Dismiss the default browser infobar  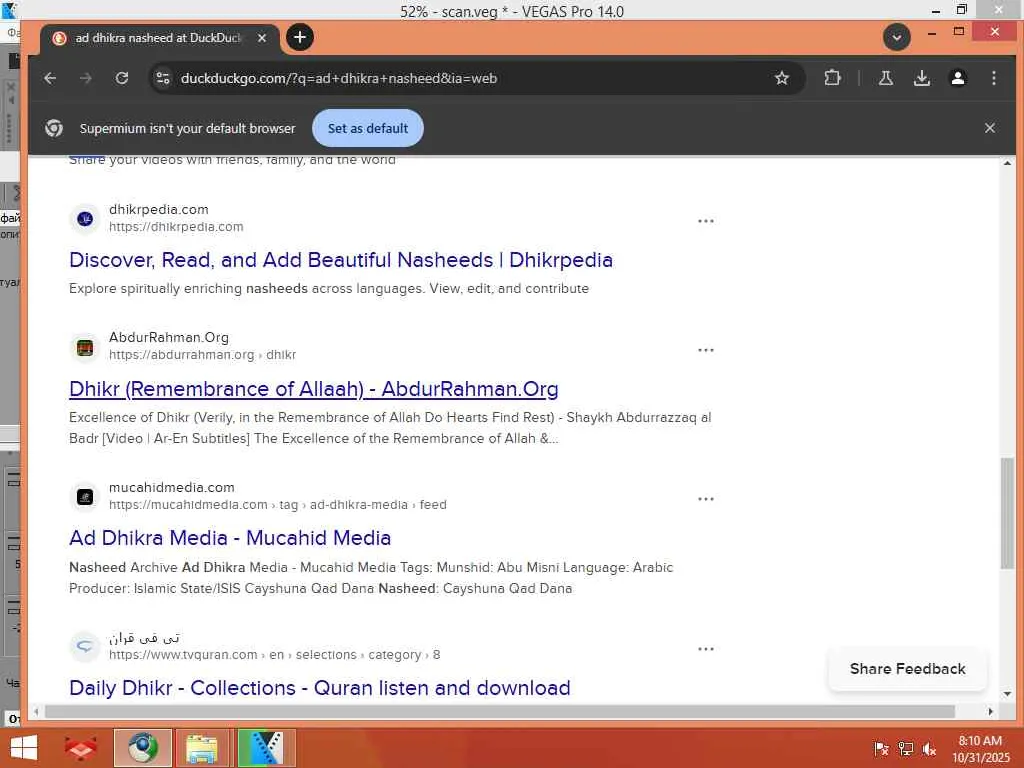[x=989, y=128]
